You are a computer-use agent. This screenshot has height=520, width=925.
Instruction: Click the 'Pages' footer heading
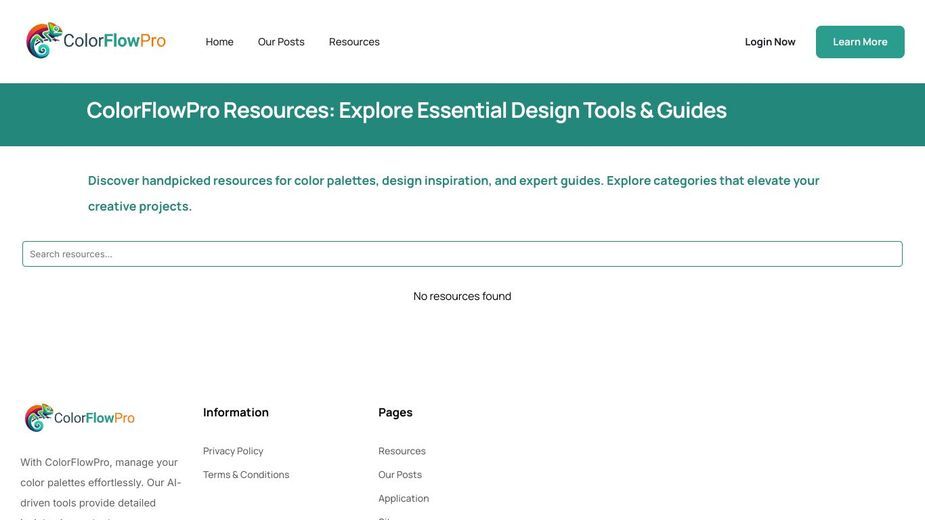coord(395,413)
